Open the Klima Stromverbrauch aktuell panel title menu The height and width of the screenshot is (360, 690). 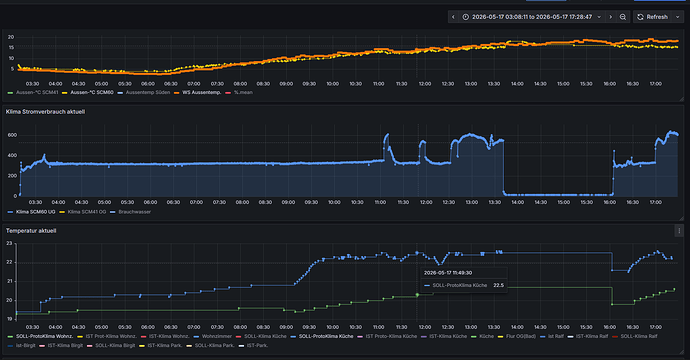click(45, 112)
